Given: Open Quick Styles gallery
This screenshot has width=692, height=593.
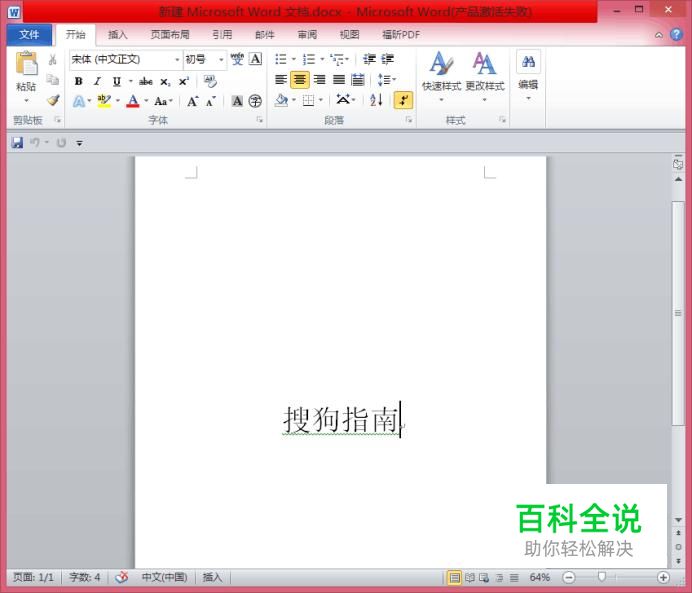Looking at the screenshot, I should [441, 76].
